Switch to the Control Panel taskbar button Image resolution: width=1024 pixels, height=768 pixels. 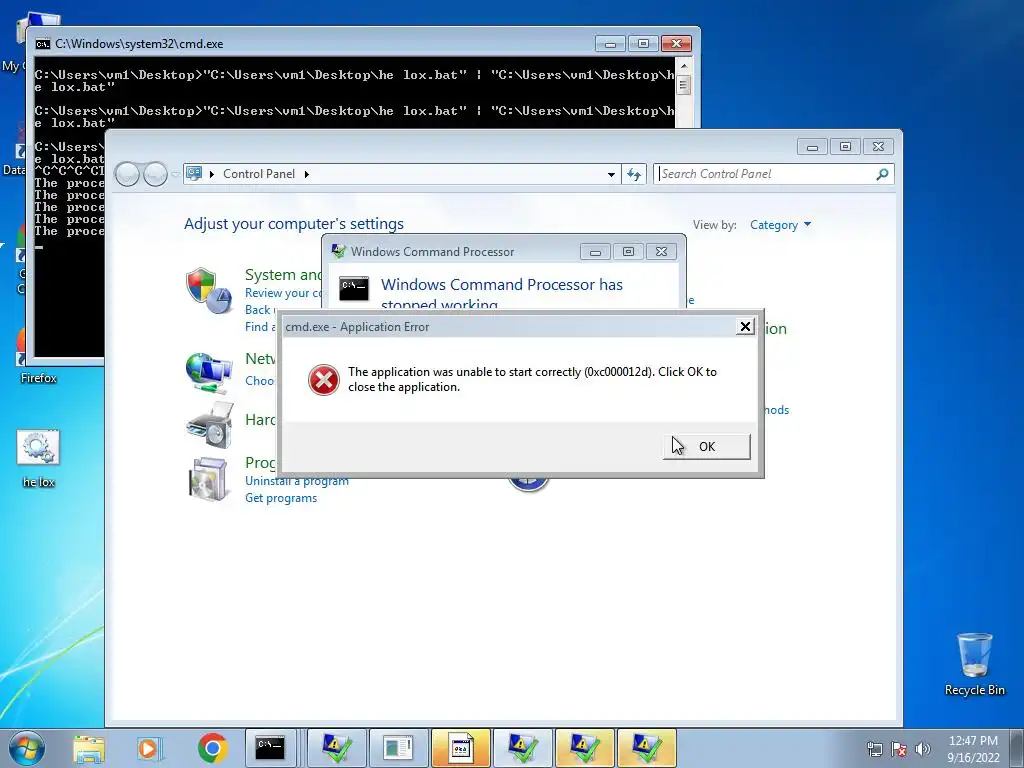398,748
